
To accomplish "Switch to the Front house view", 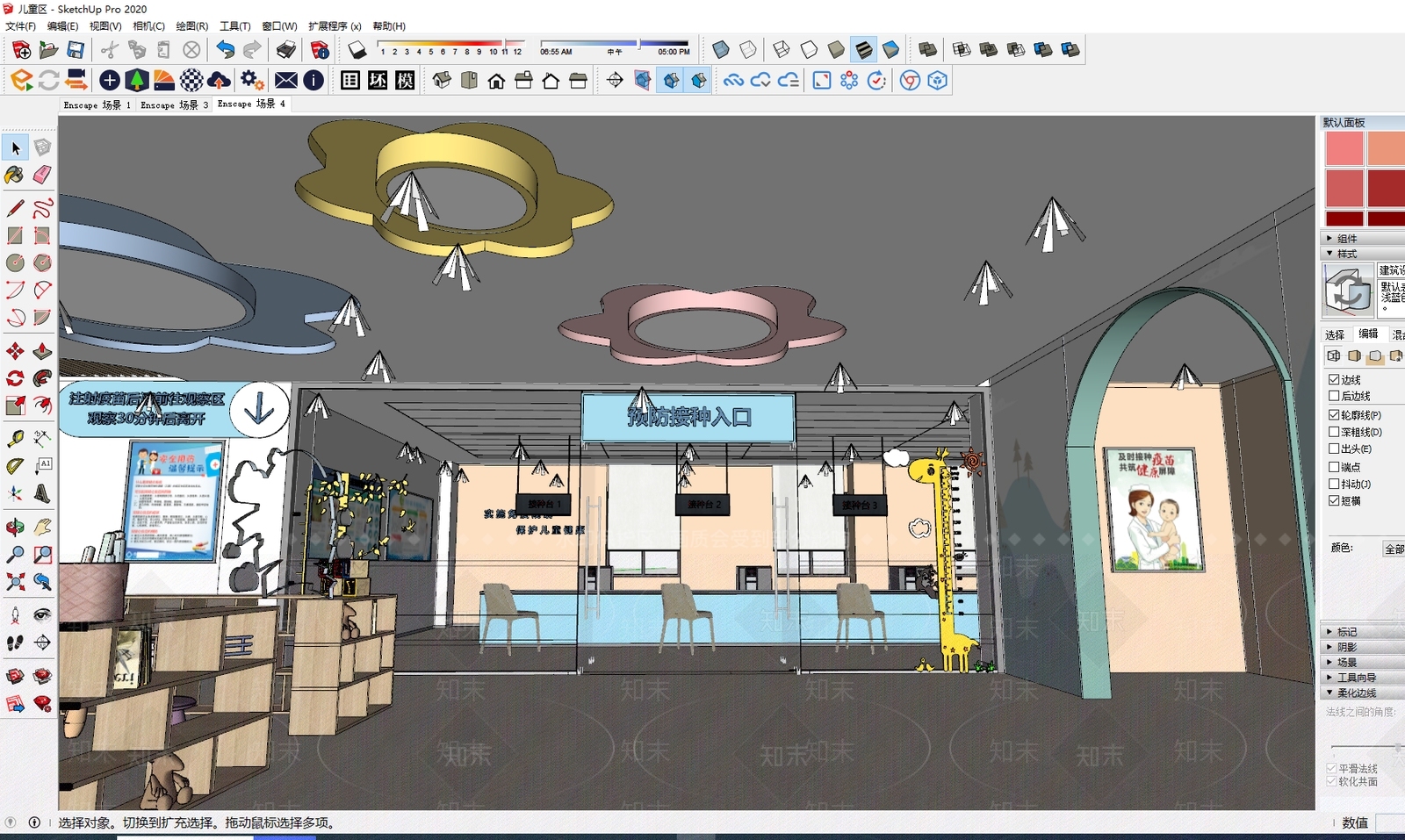I will pos(496,81).
